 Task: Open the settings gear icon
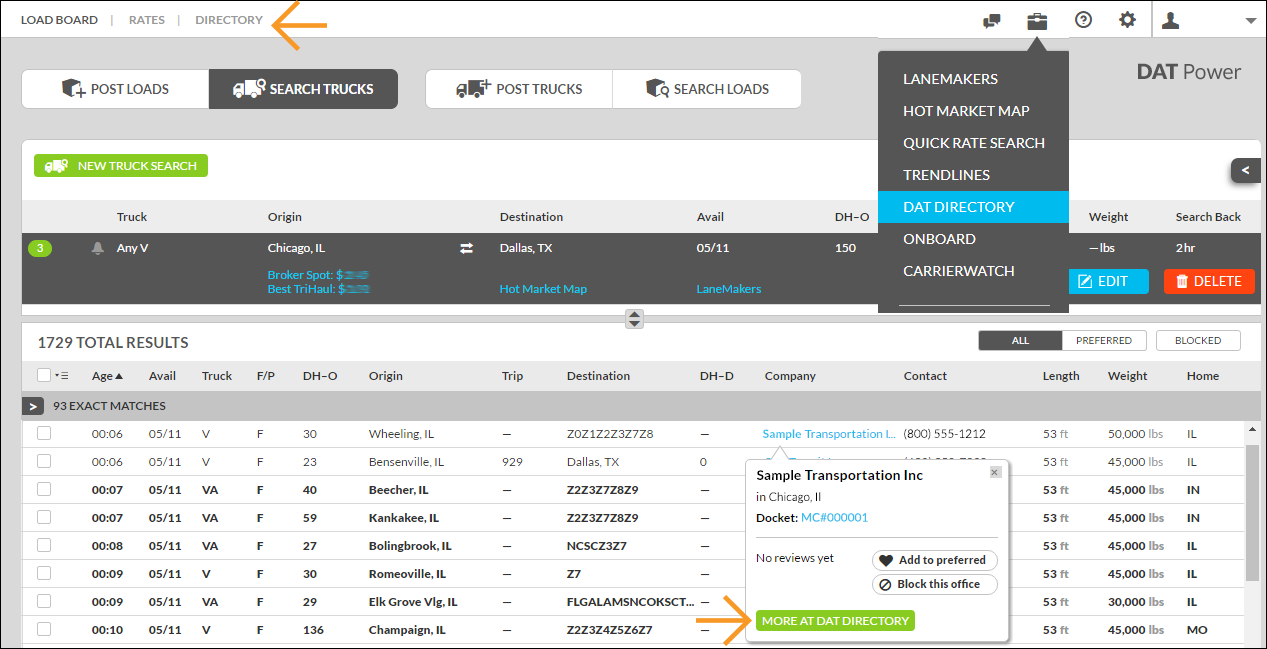click(1128, 20)
